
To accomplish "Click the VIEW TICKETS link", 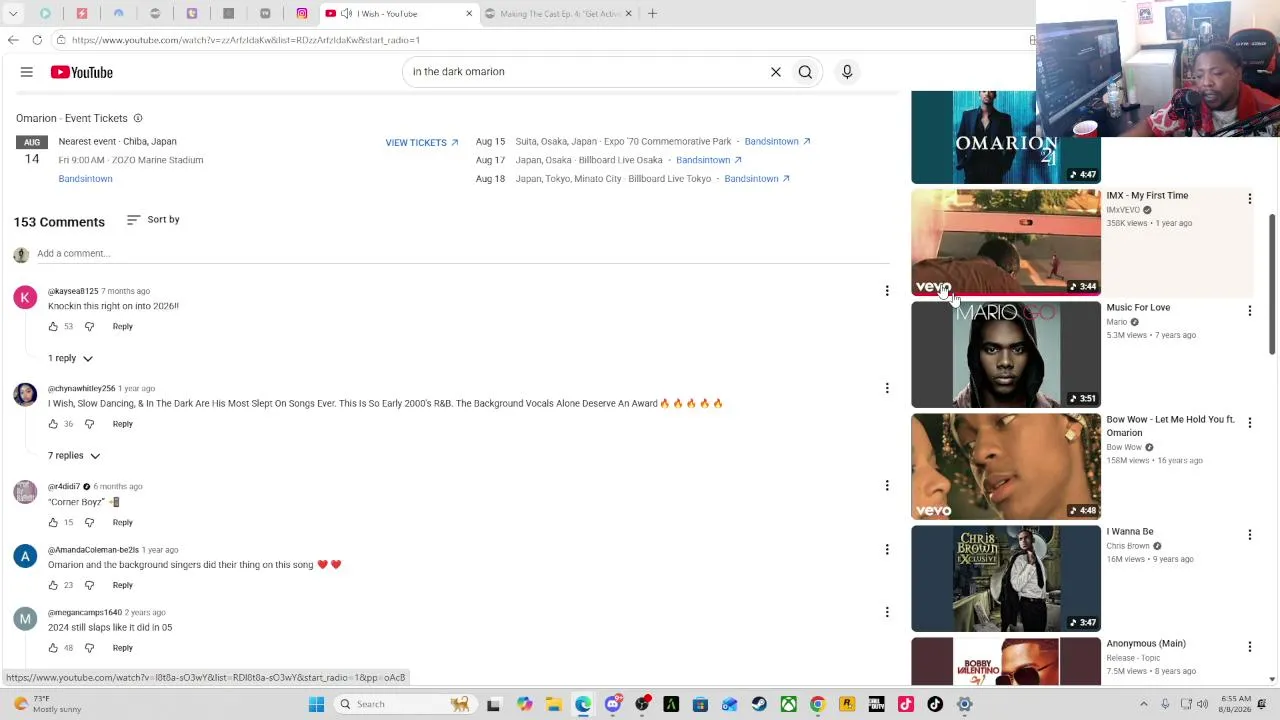I will click(x=422, y=143).
